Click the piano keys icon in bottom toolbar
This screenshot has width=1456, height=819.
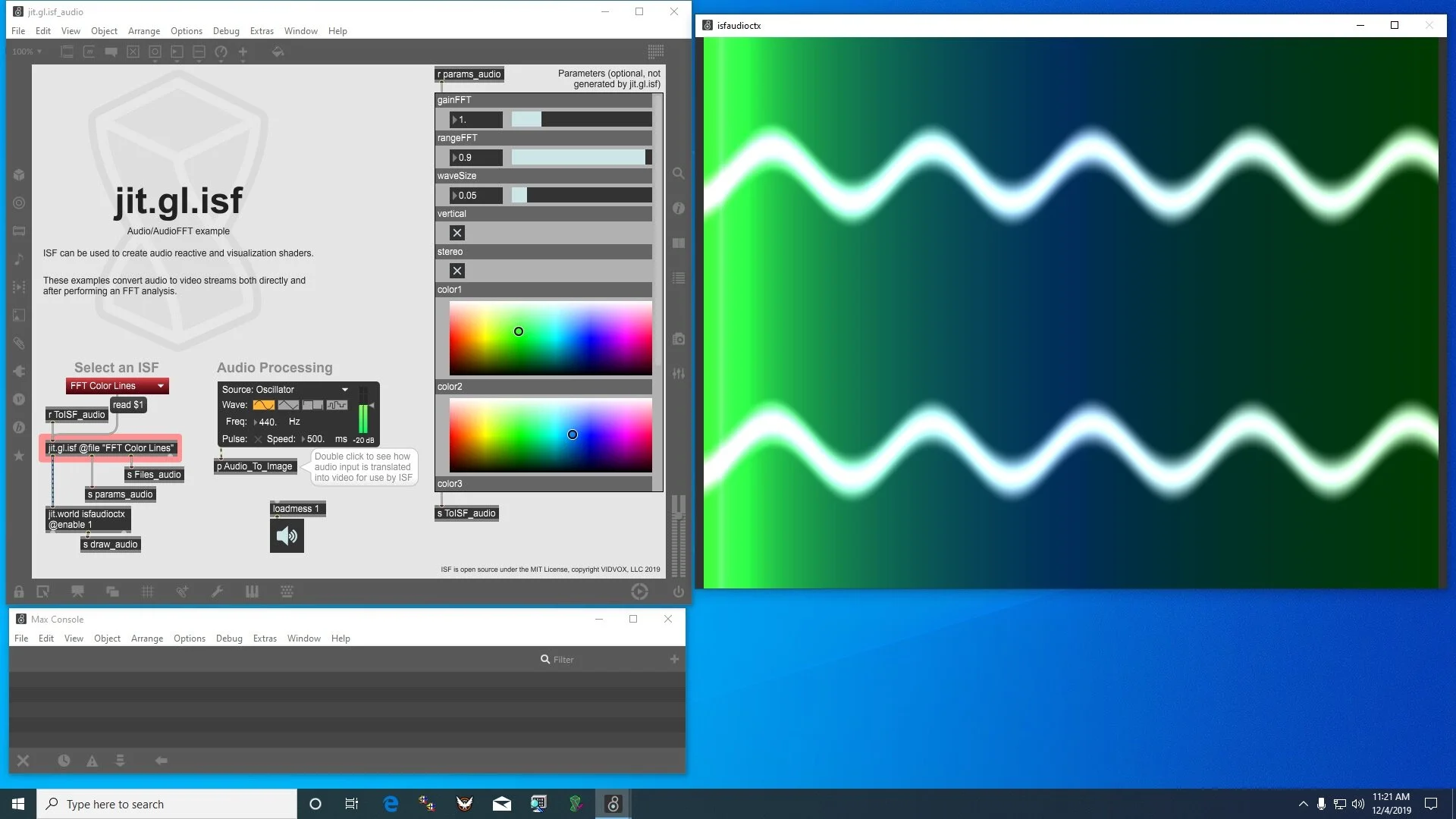click(252, 591)
